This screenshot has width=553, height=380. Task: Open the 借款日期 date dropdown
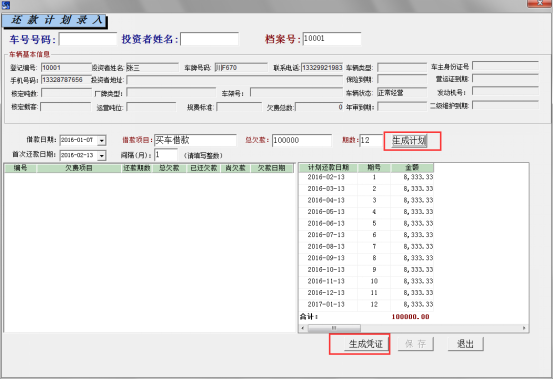[x=102, y=140]
